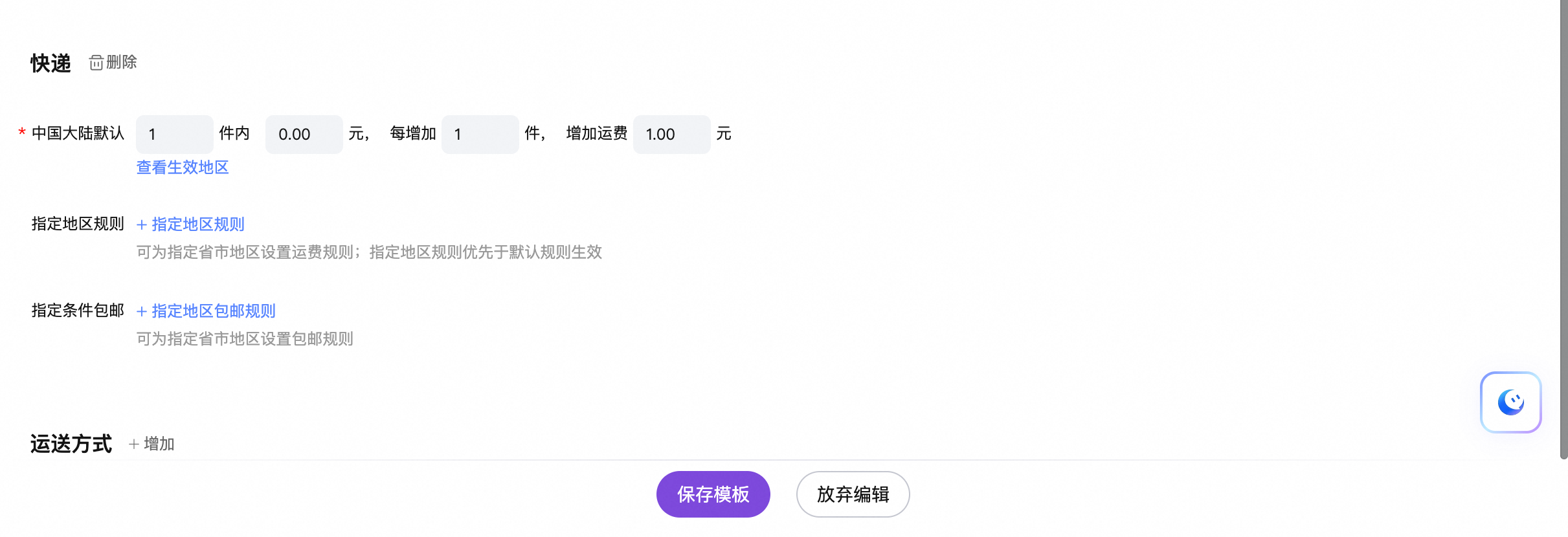1568x537 pixels.
Task: Click the 0.00 元 base fee field
Action: click(304, 135)
